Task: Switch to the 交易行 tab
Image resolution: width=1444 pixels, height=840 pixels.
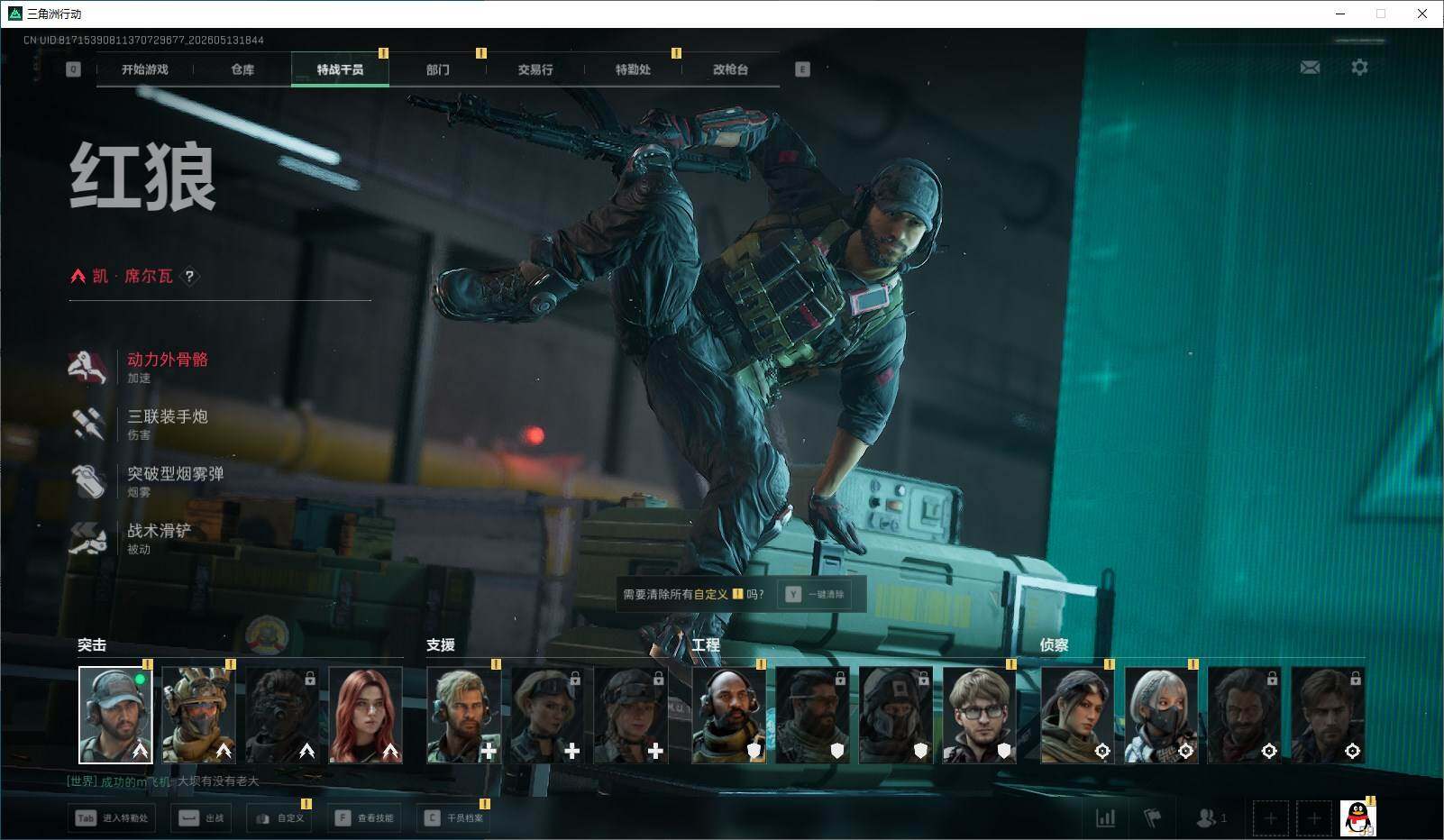Action: tap(535, 69)
